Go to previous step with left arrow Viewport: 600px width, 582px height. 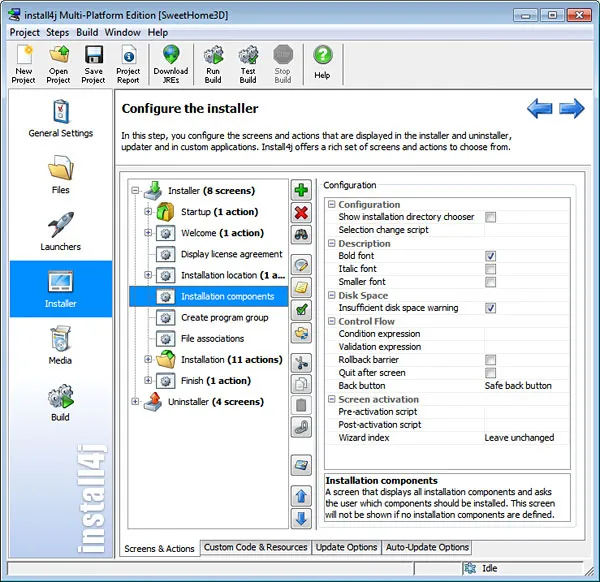(540, 109)
